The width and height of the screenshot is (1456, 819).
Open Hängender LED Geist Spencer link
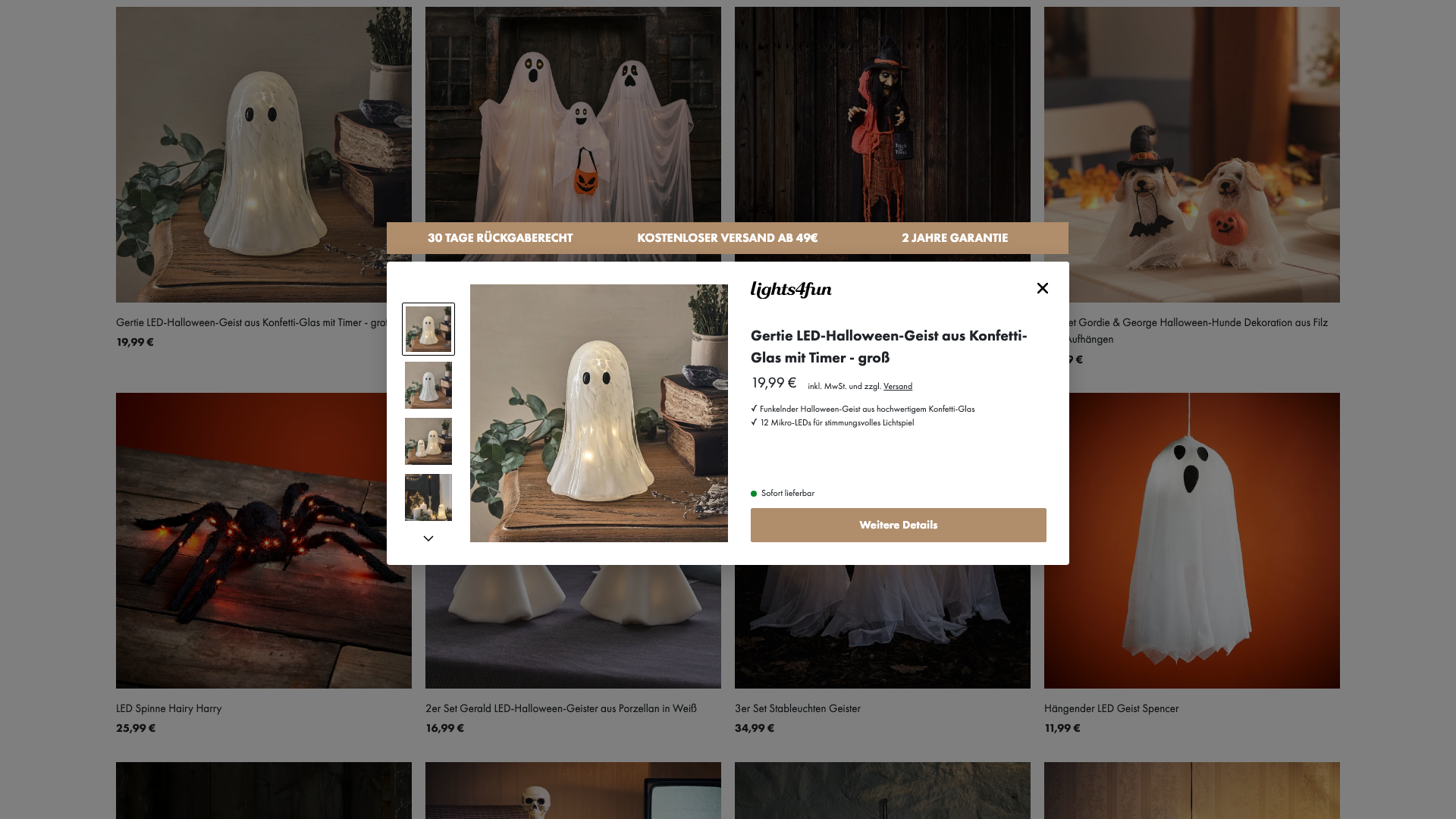click(1111, 708)
